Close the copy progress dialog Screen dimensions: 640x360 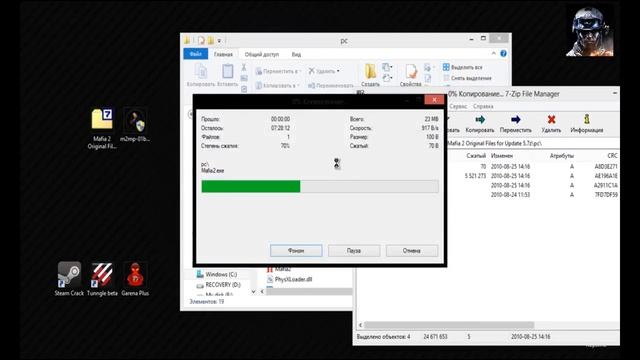(434, 100)
